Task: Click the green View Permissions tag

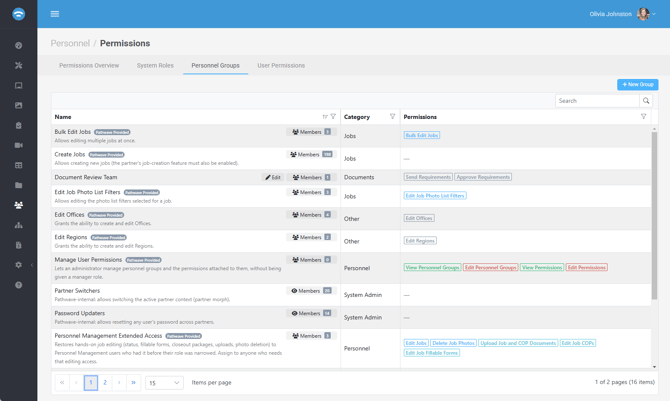Action: point(542,268)
